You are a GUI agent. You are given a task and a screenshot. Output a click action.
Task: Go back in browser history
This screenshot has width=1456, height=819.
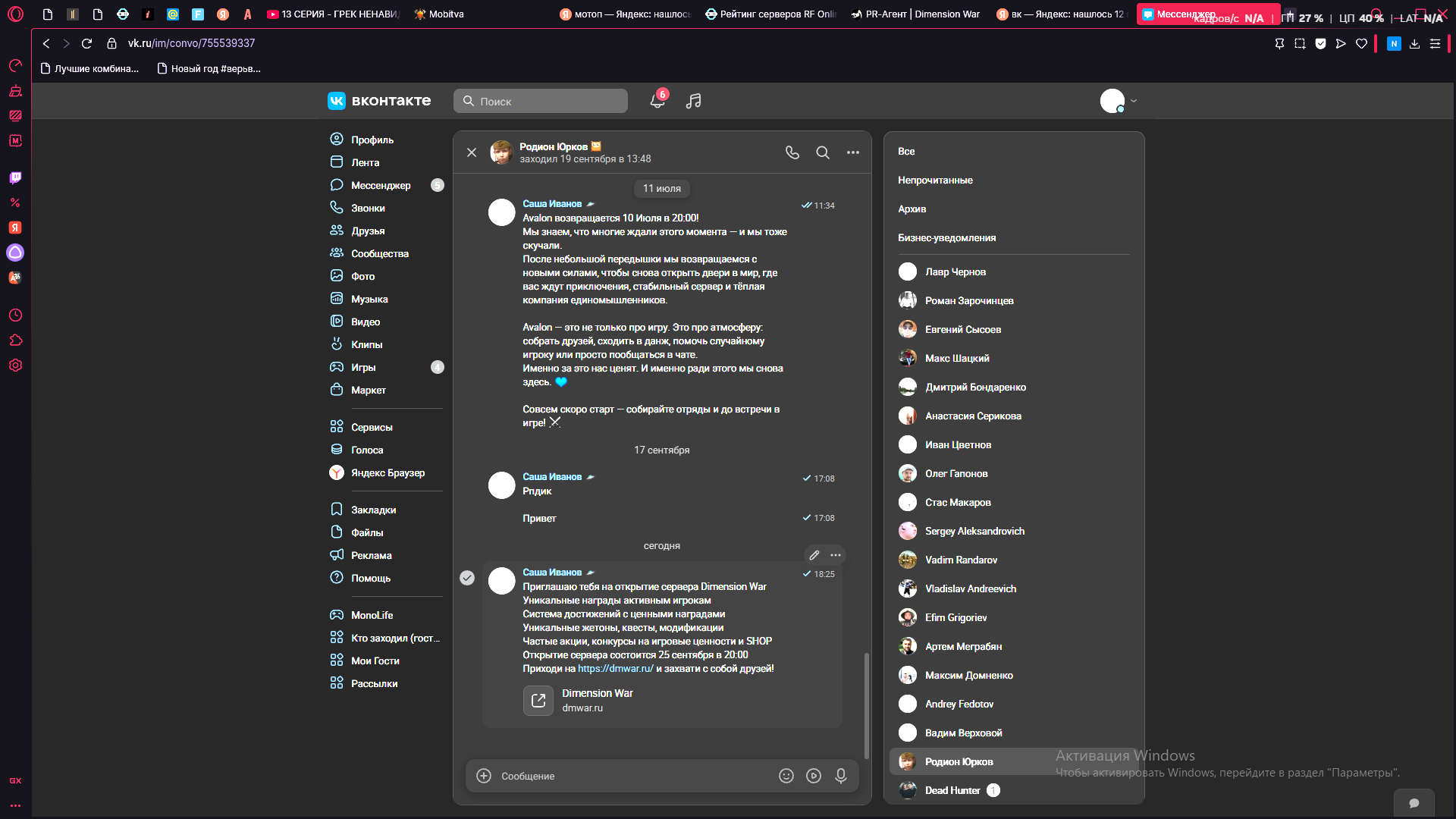pos(46,43)
